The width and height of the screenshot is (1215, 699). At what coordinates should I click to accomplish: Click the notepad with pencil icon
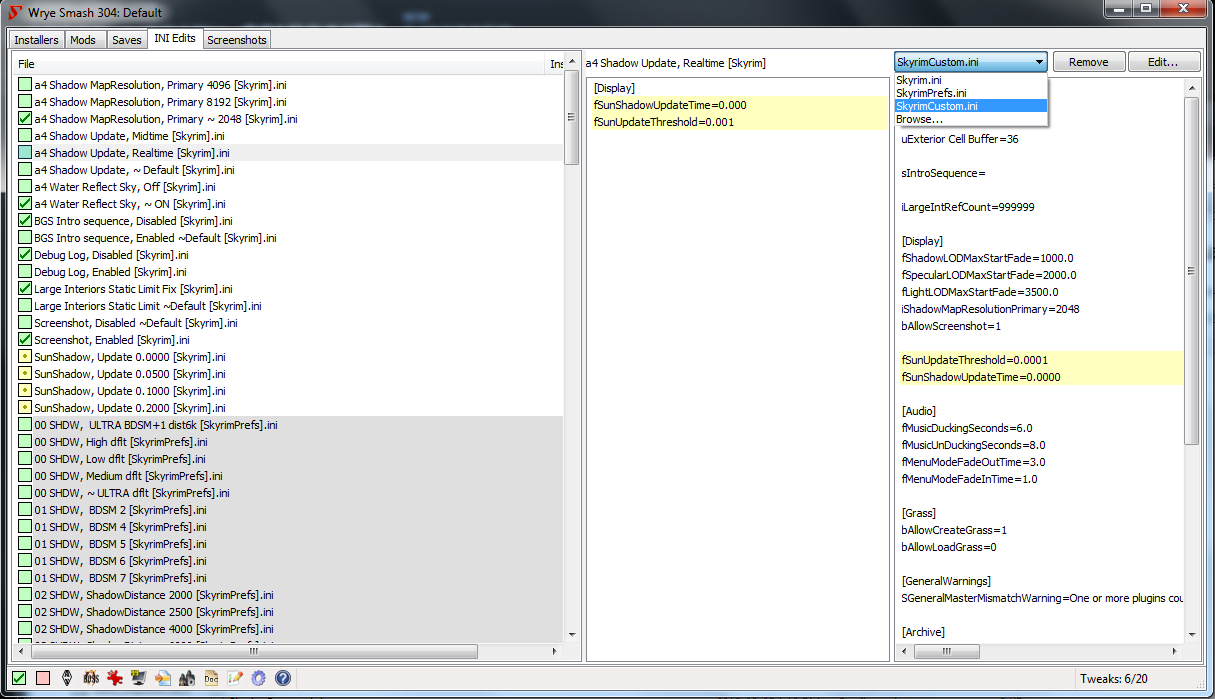[235, 678]
